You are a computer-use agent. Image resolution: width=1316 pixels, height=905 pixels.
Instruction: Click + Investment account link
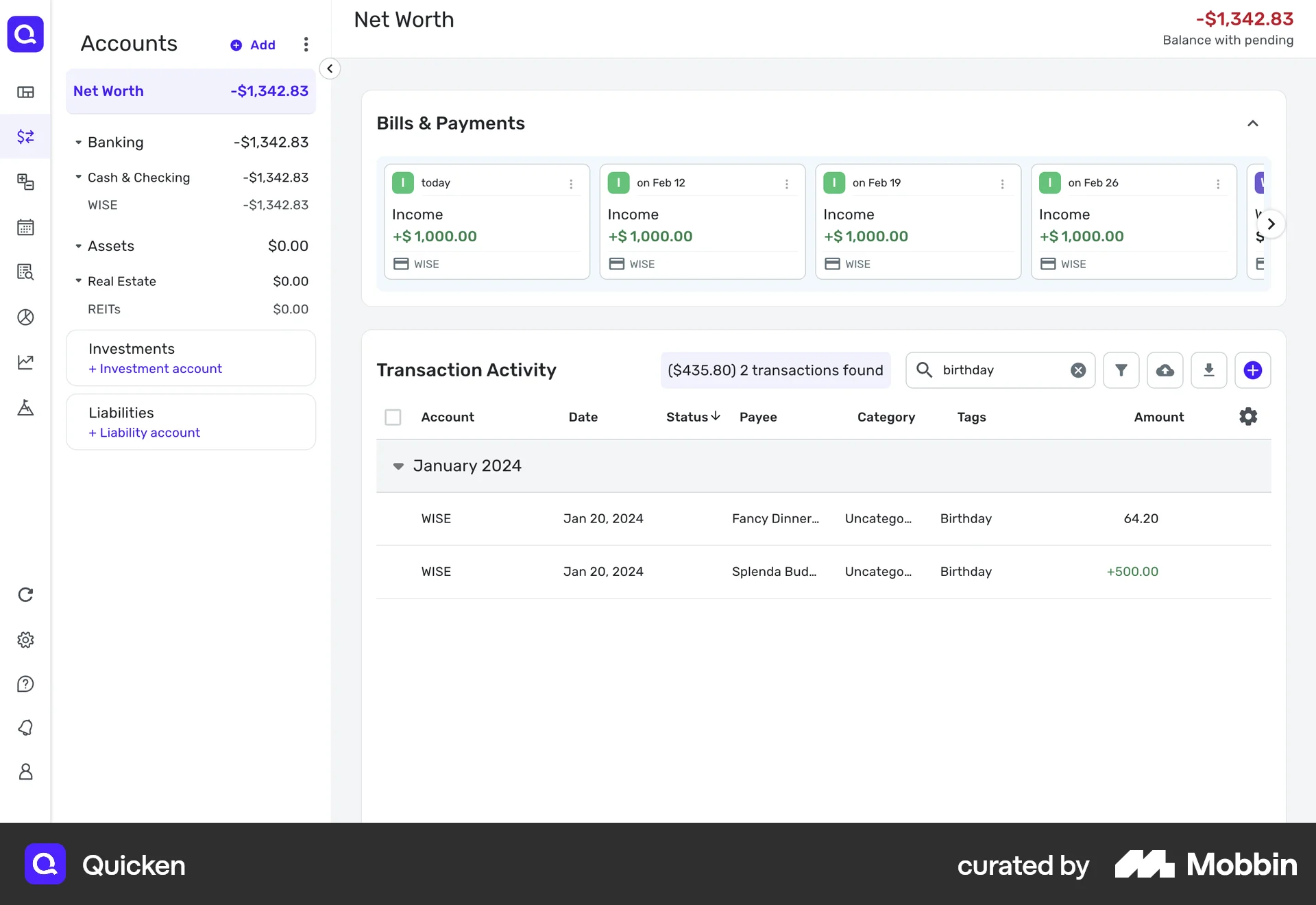point(155,369)
